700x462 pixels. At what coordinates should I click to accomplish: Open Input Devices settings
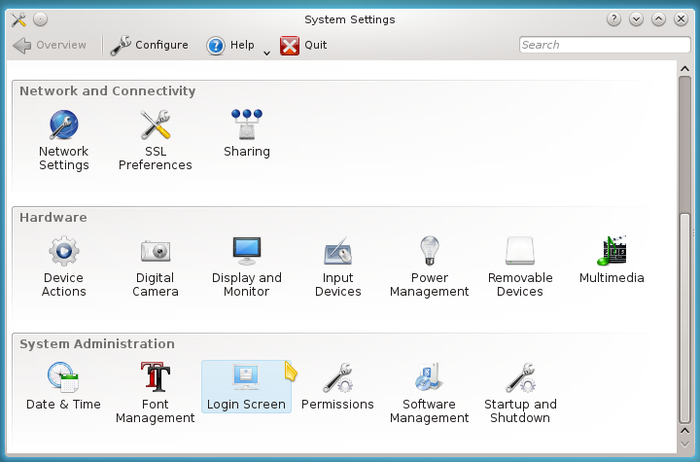pos(338,266)
